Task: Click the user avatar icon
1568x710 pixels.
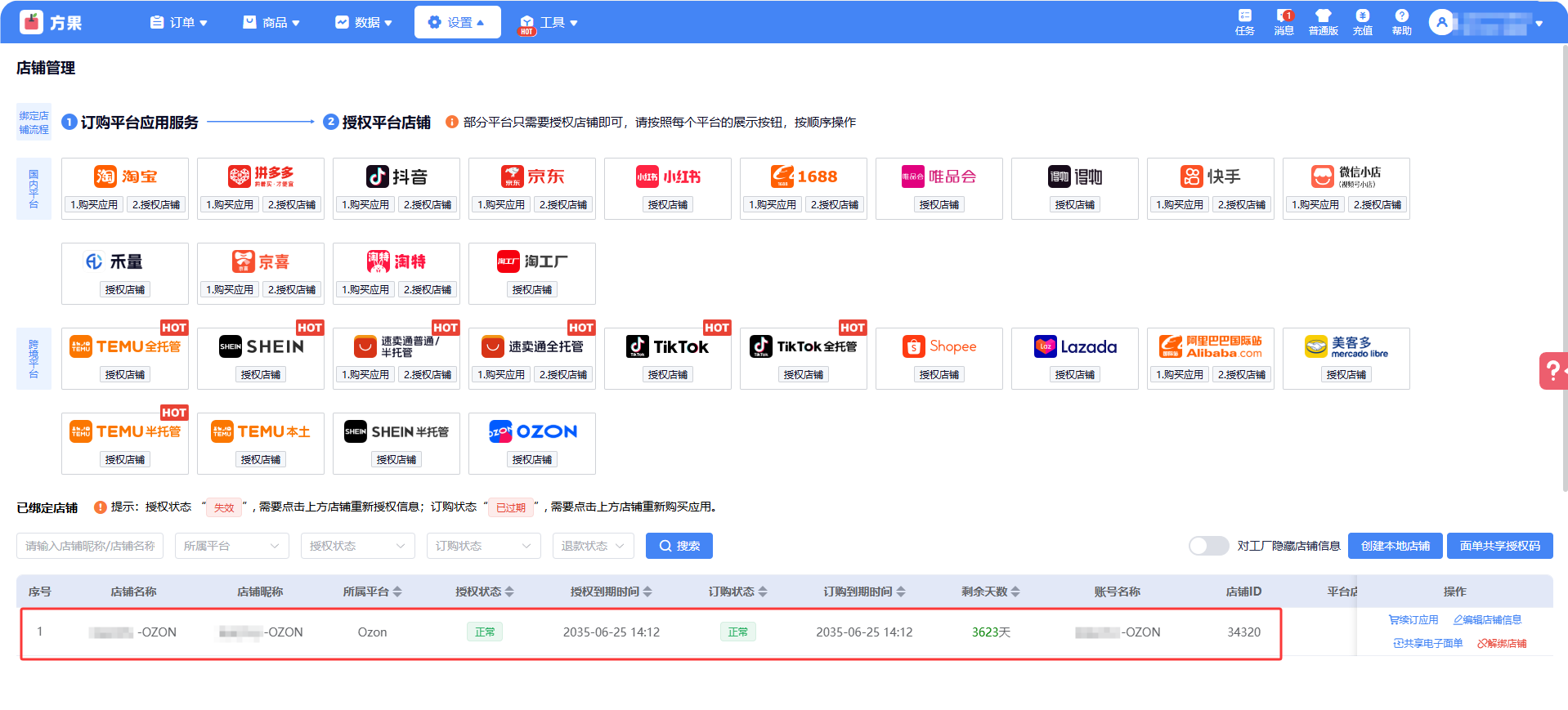Action: point(1441,22)
